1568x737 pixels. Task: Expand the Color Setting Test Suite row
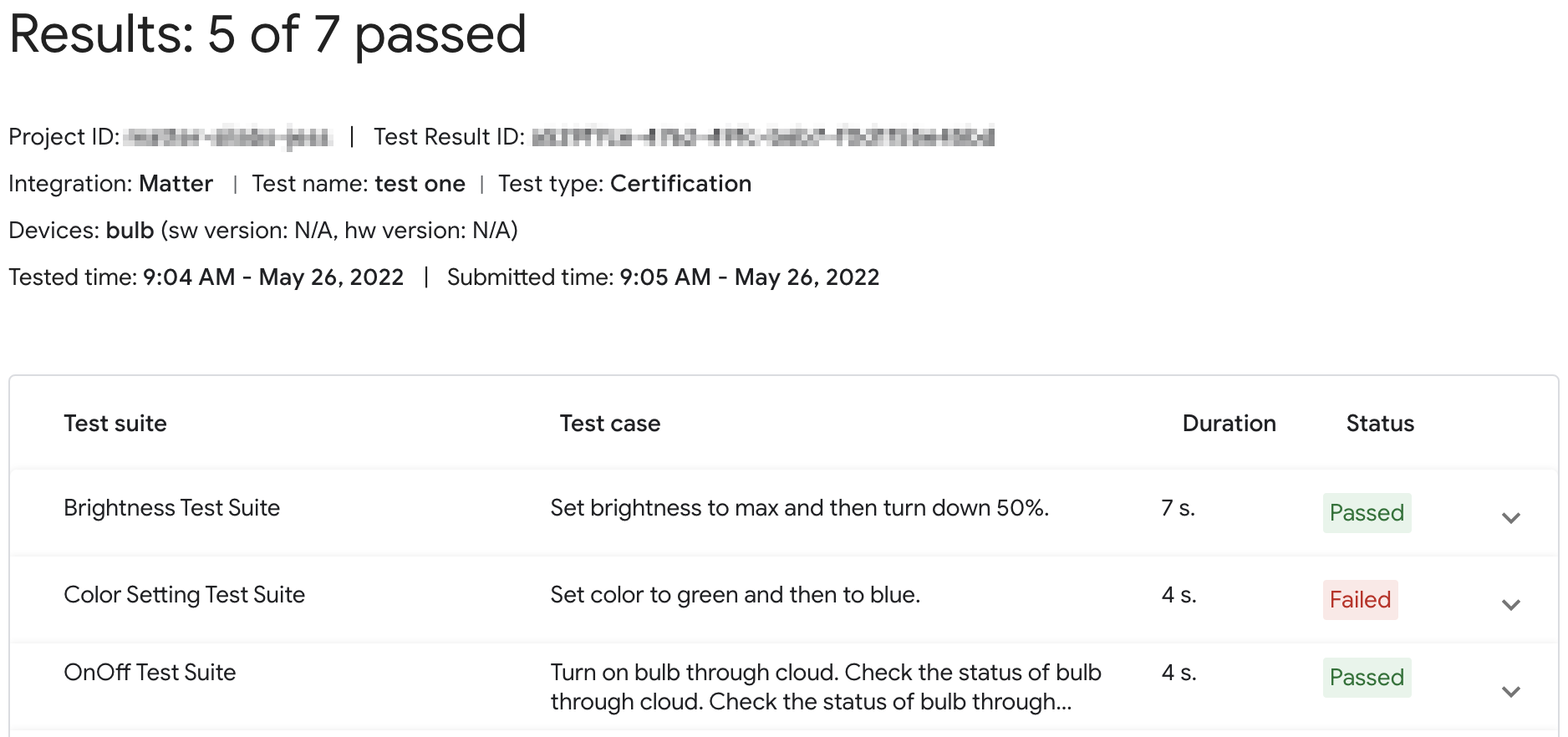point(1511,605)
